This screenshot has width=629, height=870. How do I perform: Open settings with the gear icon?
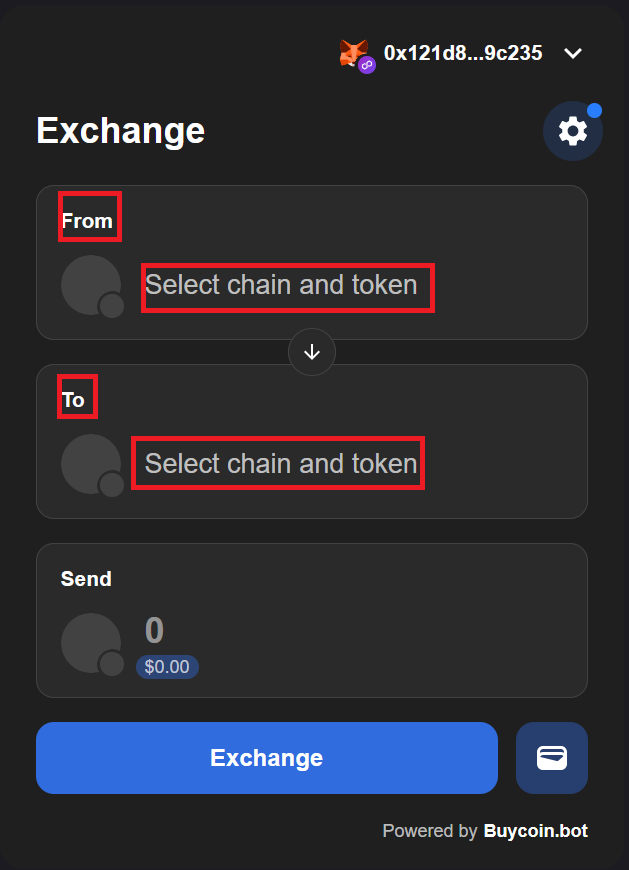573,131
